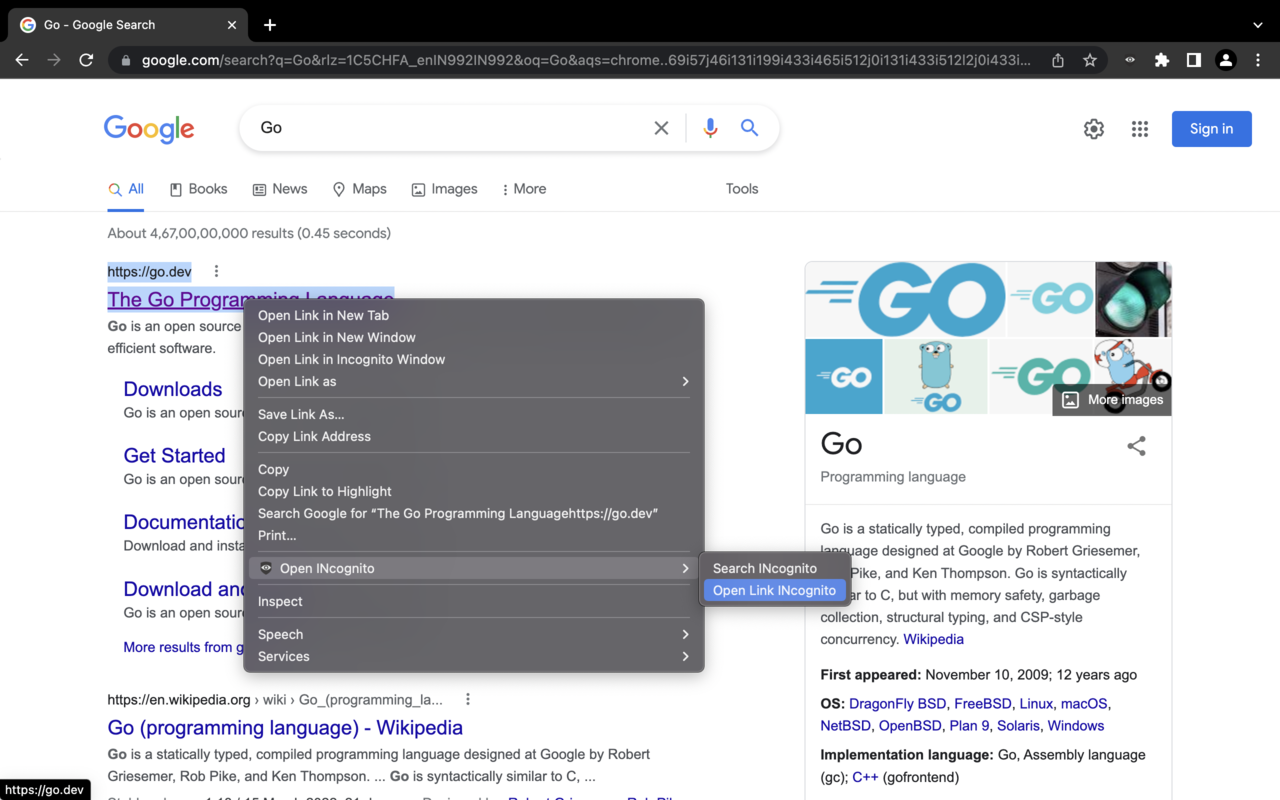Click Wikipedia link in knowledge panel
The height and width of the screenshot is (800, 1280).
tap(933, 639)
